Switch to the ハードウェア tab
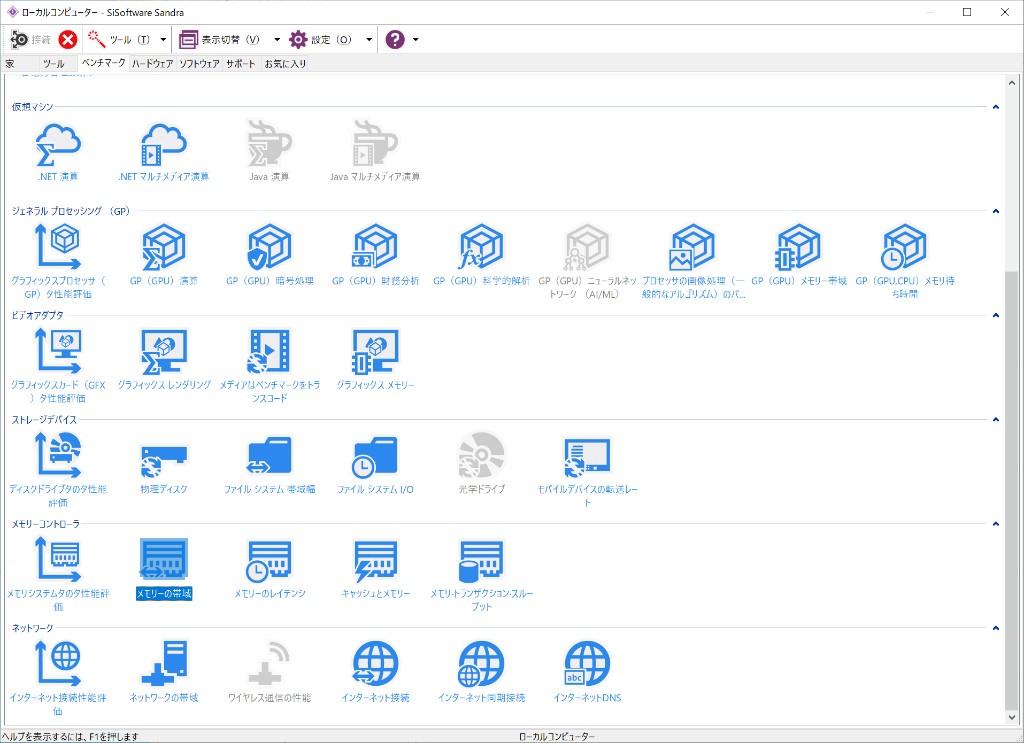1024x743 pixels. (x=152, y=64)
